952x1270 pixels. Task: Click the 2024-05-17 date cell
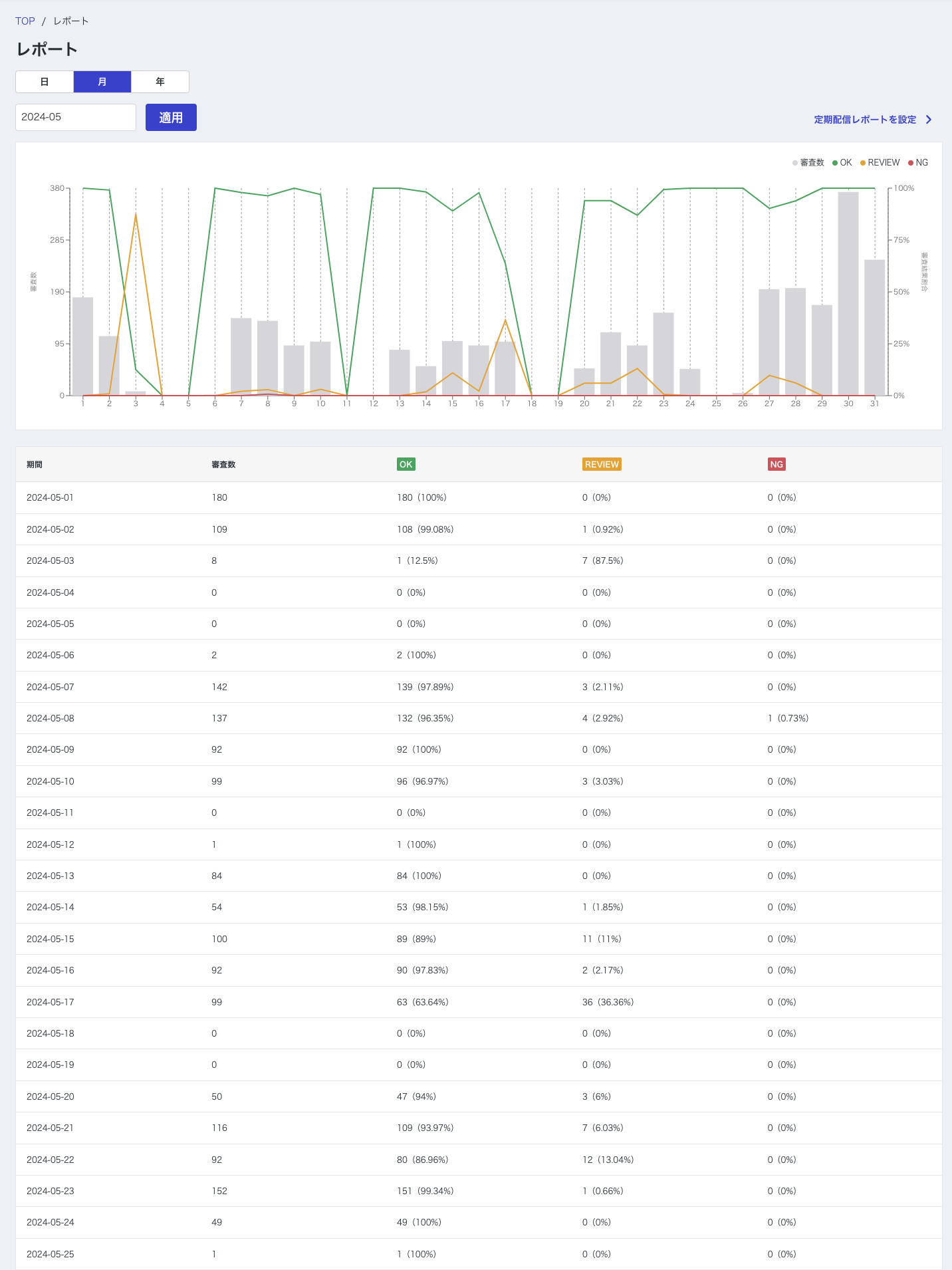51,1002
